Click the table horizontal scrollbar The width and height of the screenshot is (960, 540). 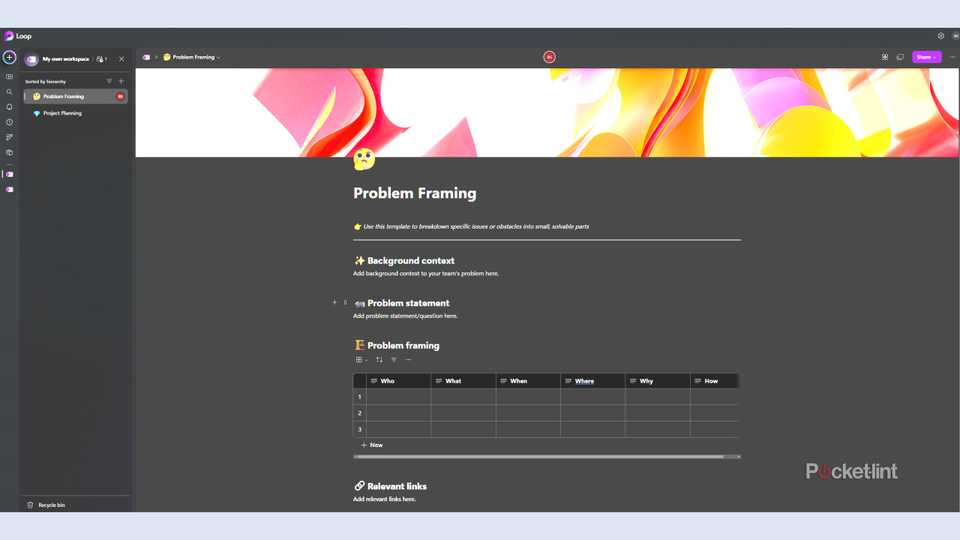coord(539,457)
